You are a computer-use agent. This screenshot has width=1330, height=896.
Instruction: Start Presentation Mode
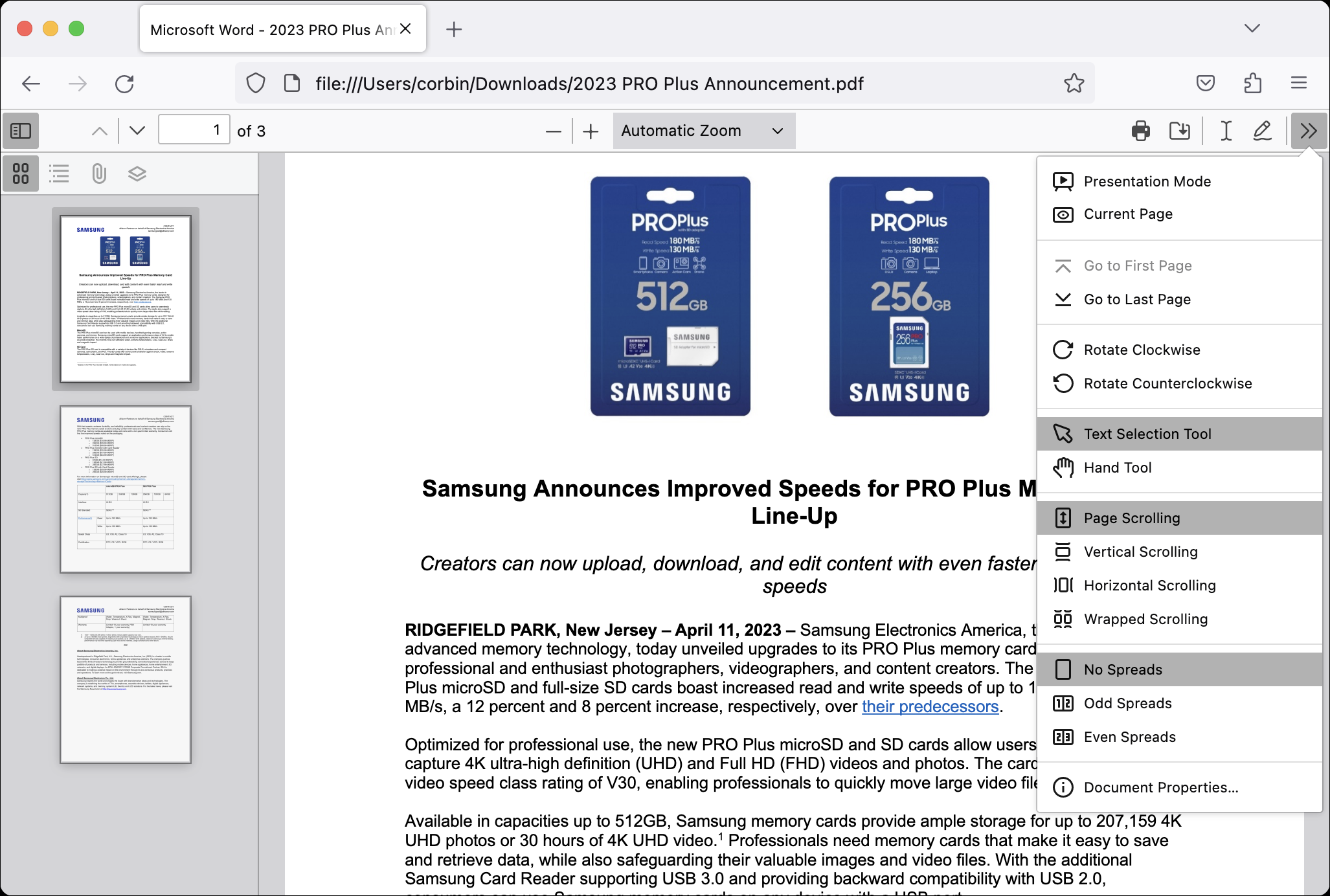pyautogui.click(x=1179, y=181)
